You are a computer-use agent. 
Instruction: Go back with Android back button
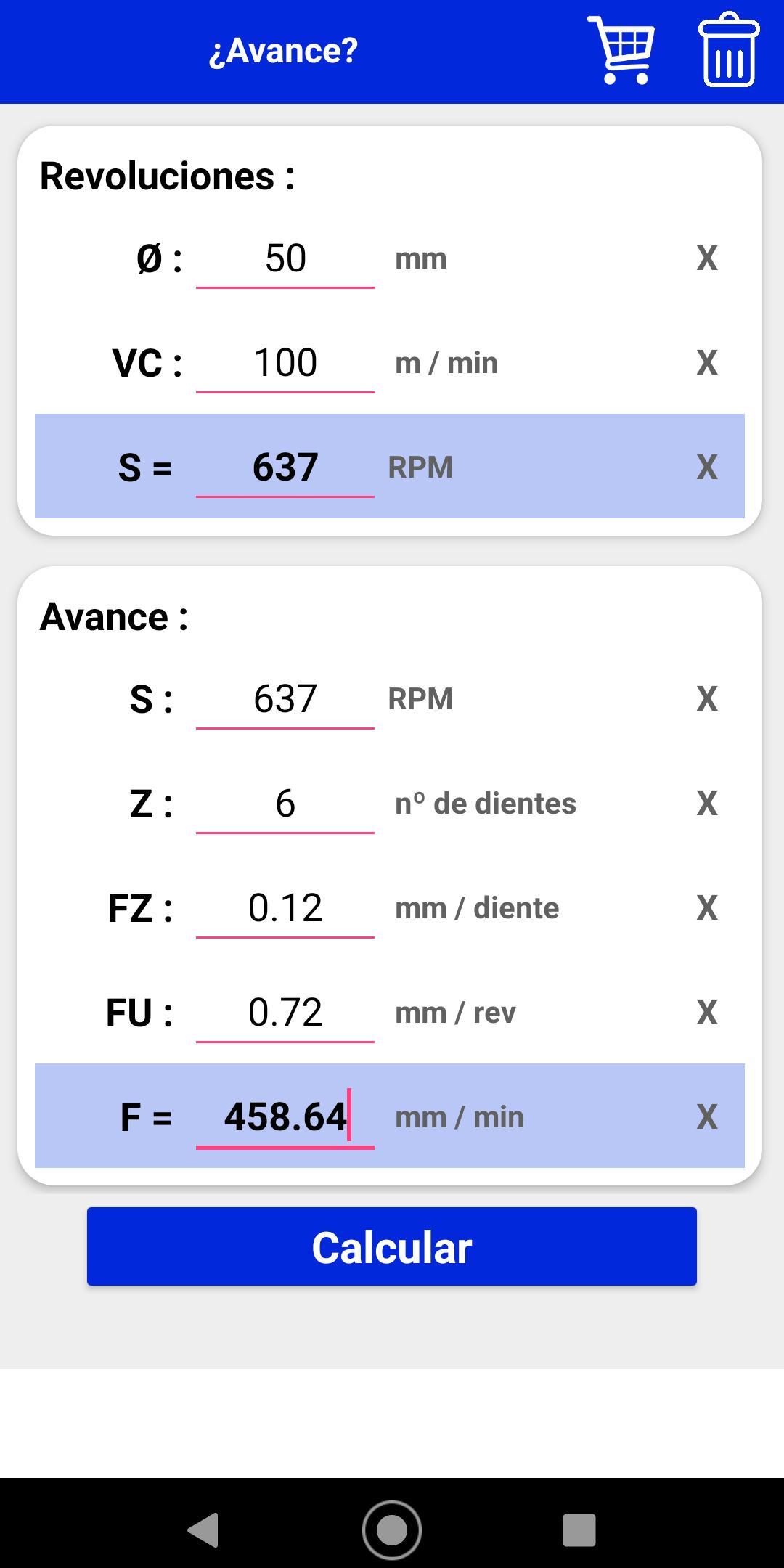pos(204,1530)
